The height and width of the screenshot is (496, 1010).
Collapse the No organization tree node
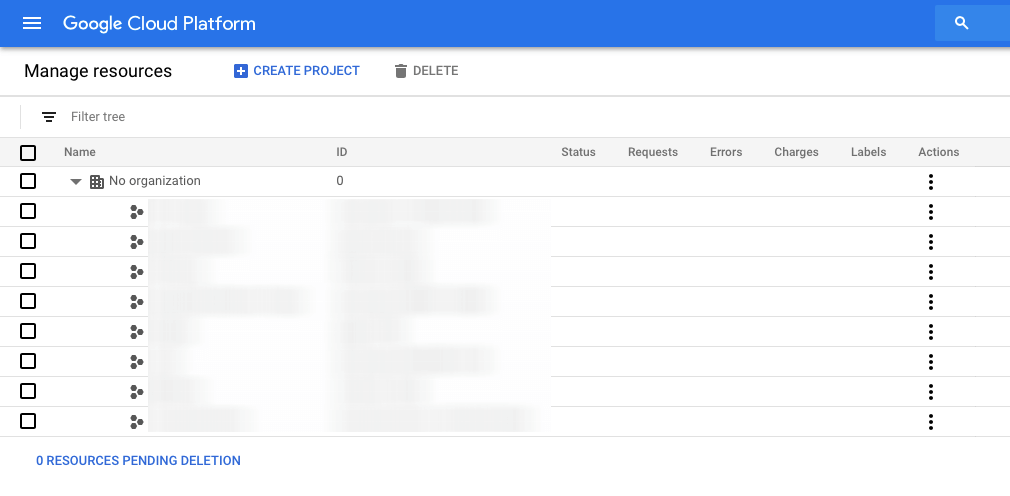tap(76, 182)
